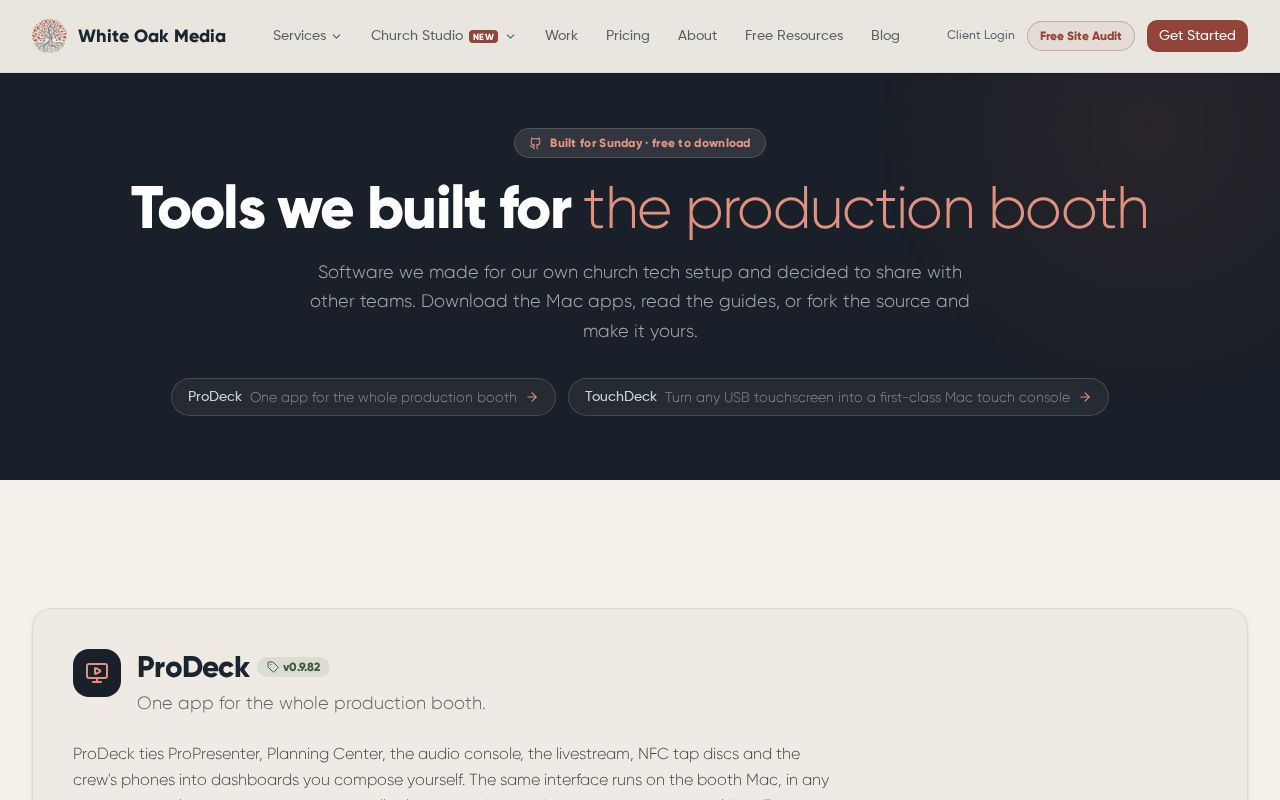Click the arrow icon in the TouchDeck pill
1280x800 pixels.
pos(1085,397)
